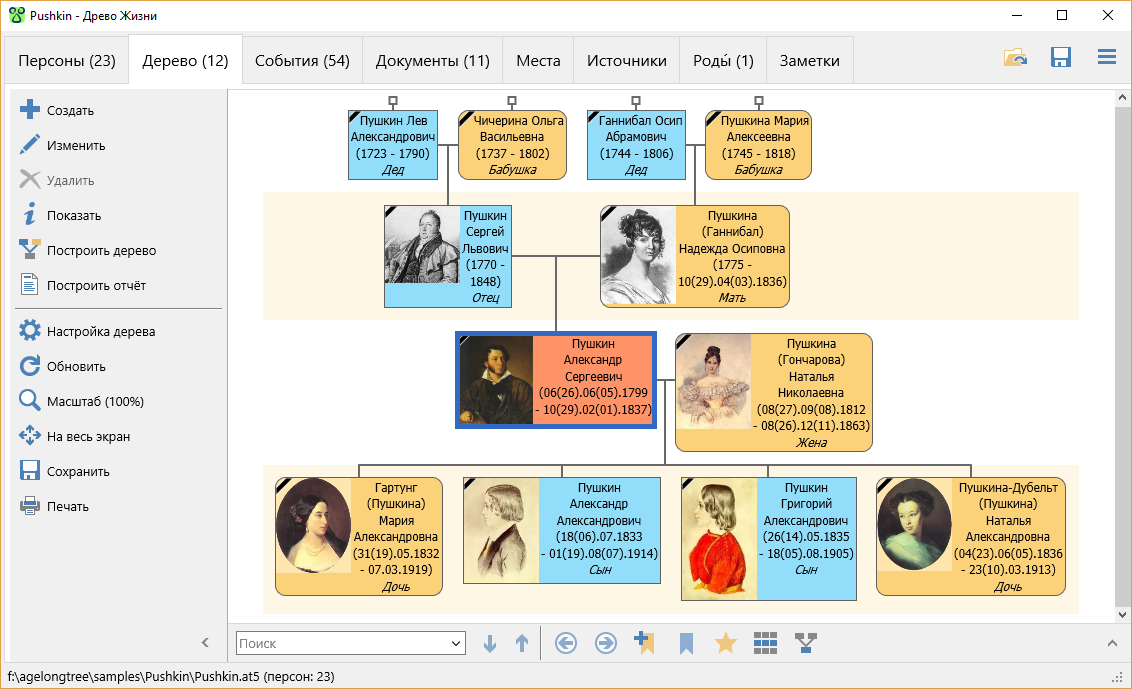Toggle expand box above Ганнибал Осип Абрамович
1132x689 pixels.
(x=641, y=100)
